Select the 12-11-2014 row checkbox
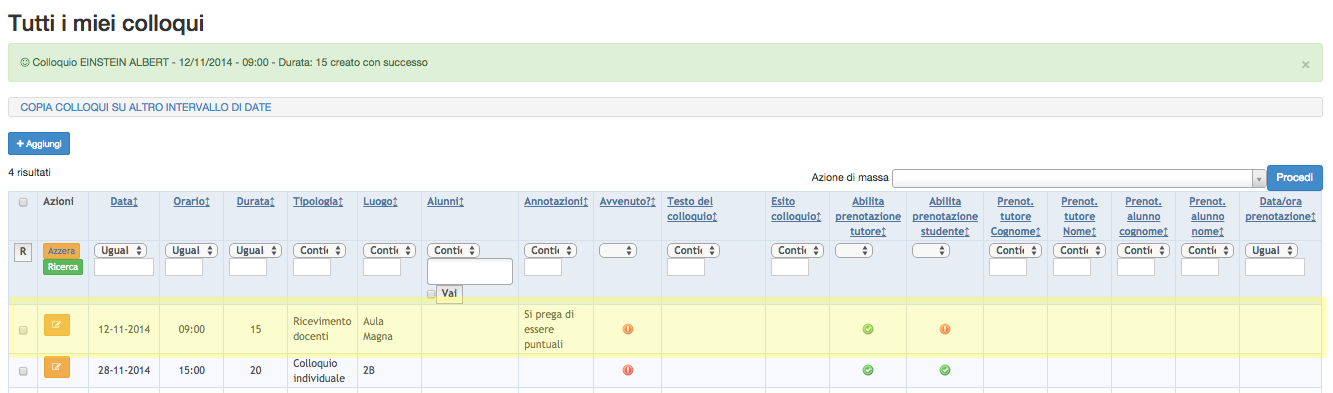The width and height of the screenshot is (1333, 393). [23, 330]
